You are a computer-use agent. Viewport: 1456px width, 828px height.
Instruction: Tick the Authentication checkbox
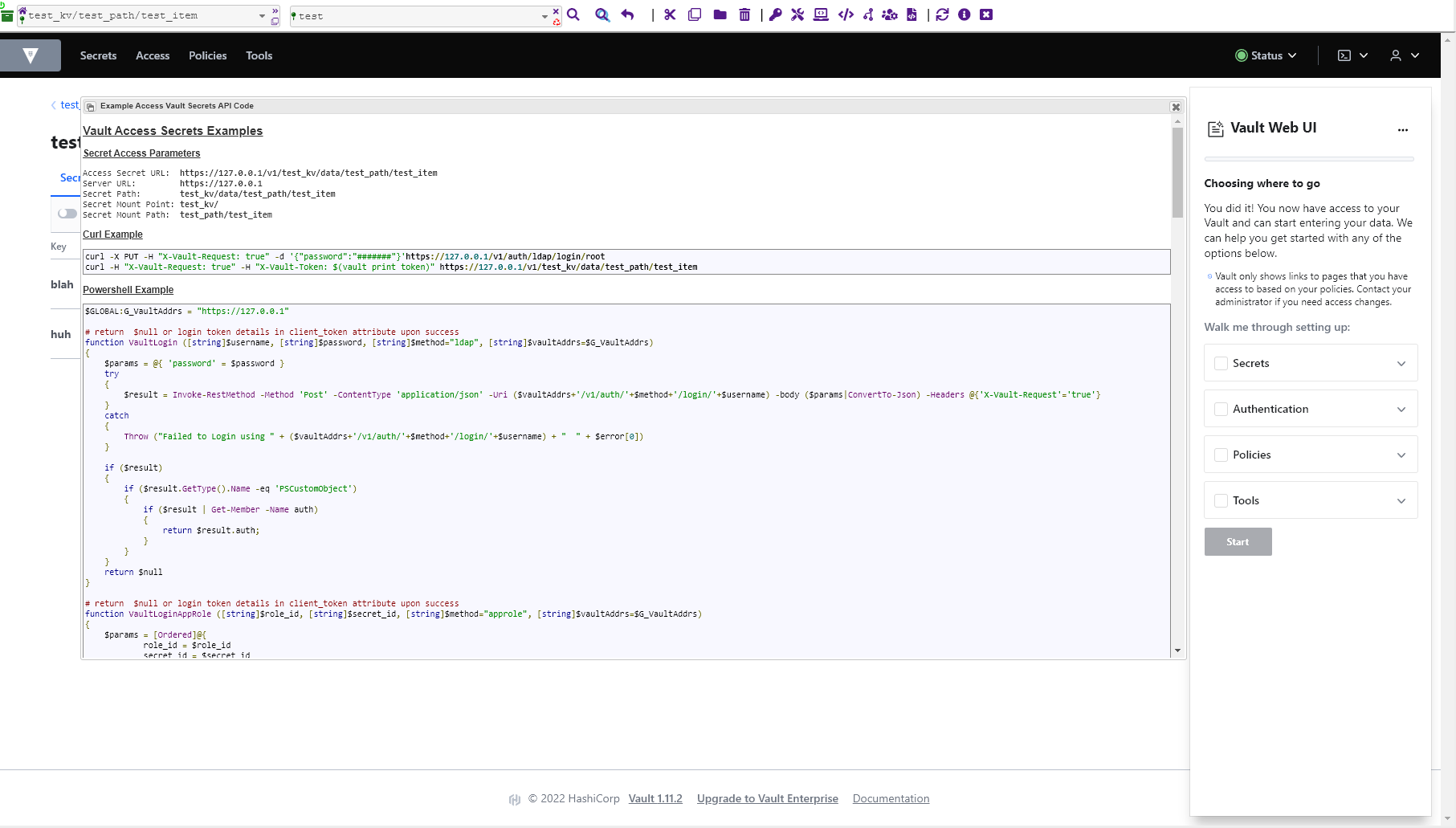[x=1221, y=410]
